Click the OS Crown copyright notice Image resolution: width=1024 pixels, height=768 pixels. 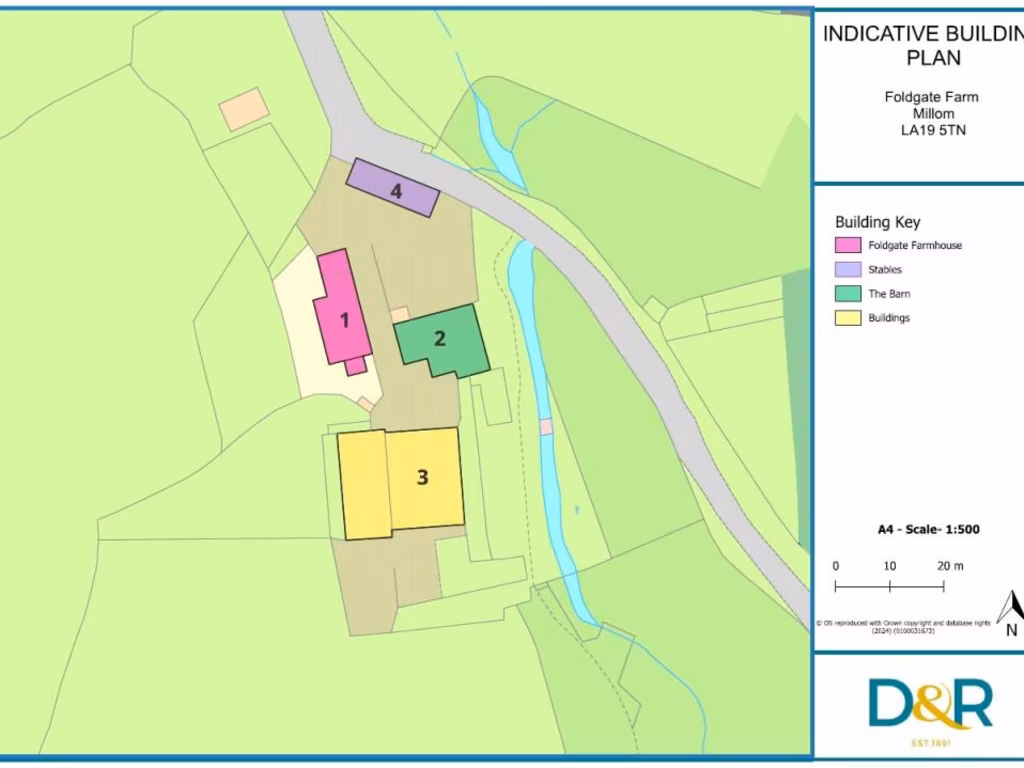[904, 626]
